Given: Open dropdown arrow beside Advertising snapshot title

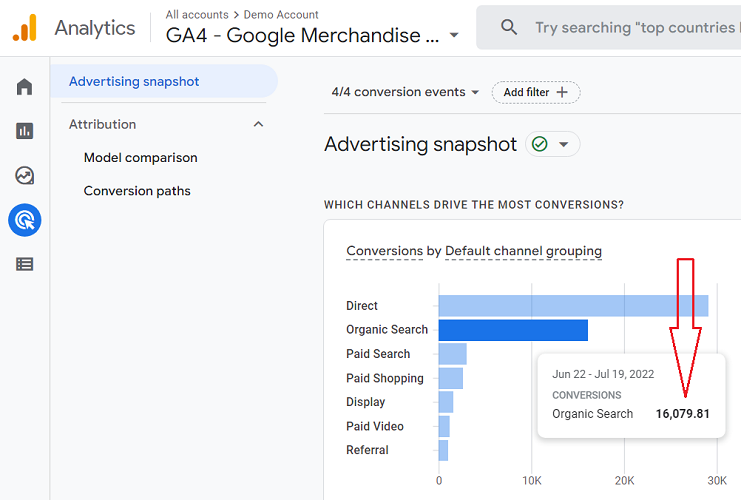Looking at the screenshot, I should pos(563,144).
